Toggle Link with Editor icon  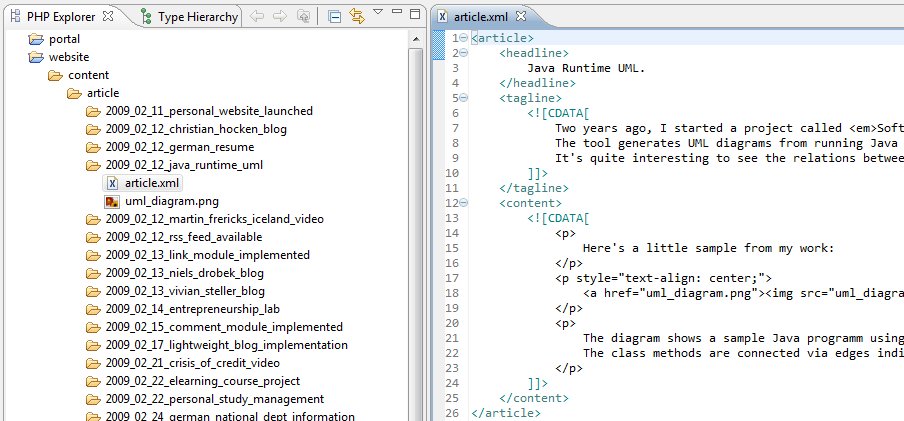357,16
